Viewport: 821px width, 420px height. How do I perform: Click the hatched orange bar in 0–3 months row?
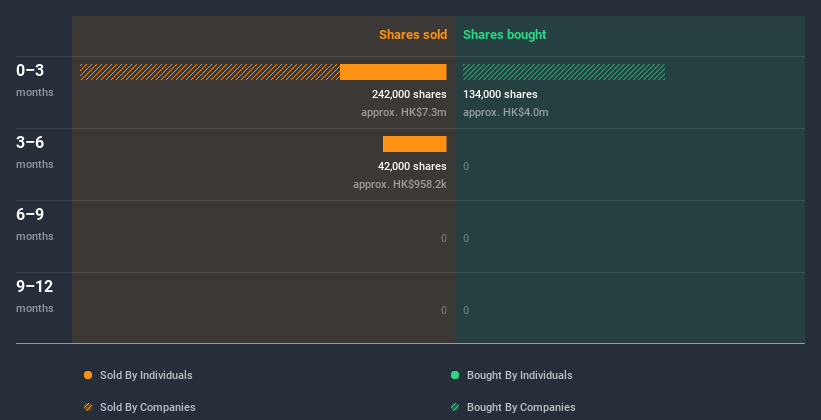click(x=210, y=72)
